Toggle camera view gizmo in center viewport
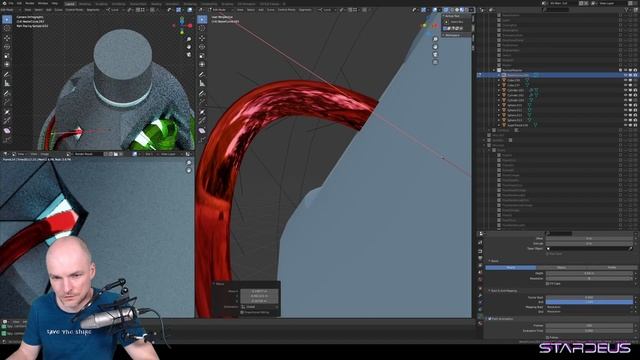 435,54
